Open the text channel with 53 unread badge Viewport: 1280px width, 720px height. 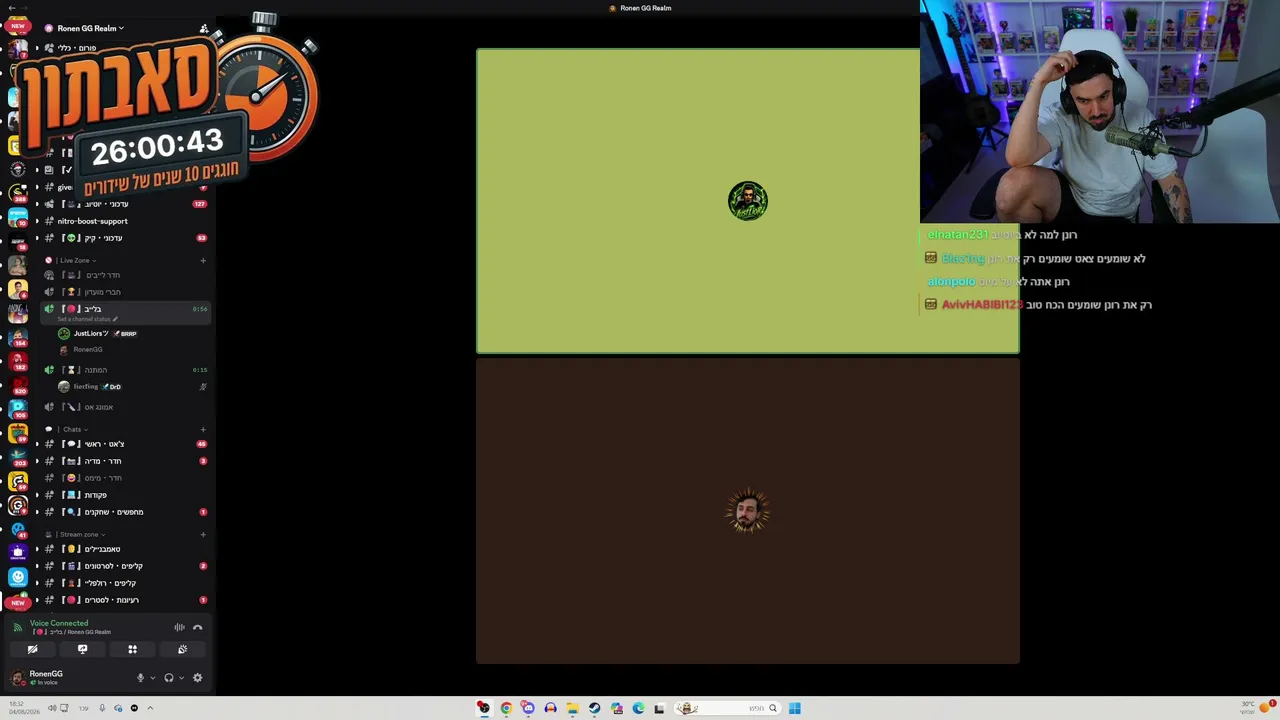tap(125, 238)
